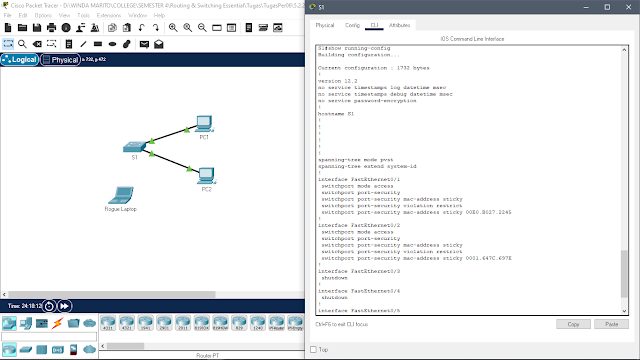Click the New file icon in toolbar
Viewport: 640px width, 360px height.
coord(8,28)
